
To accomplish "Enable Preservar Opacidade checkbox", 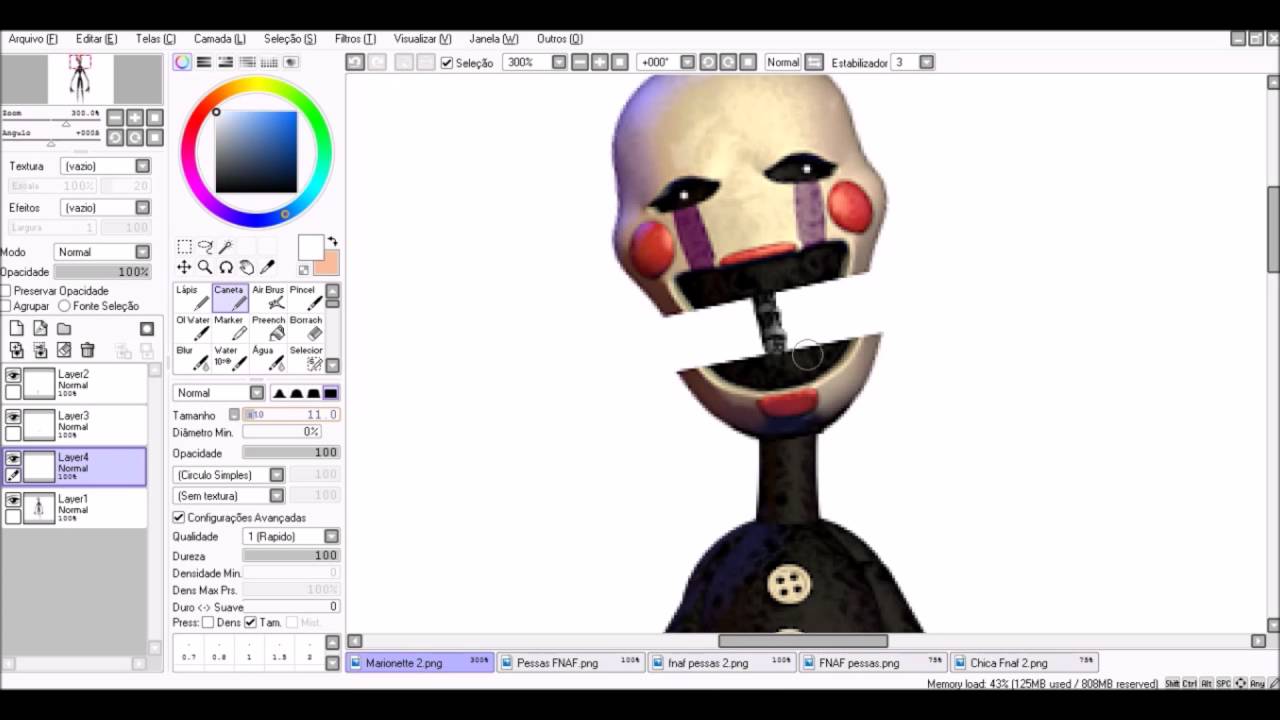I will coord(6,291).
